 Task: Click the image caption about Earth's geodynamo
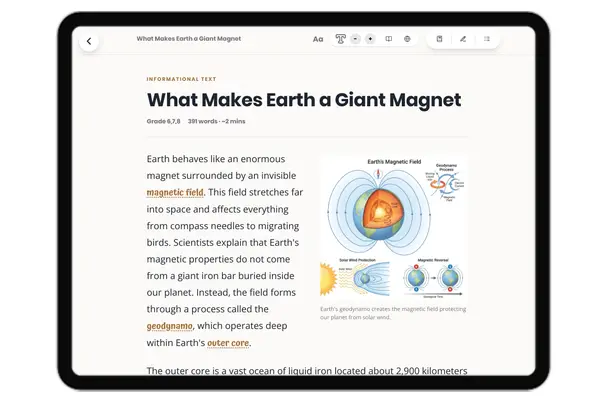[393, 313]
